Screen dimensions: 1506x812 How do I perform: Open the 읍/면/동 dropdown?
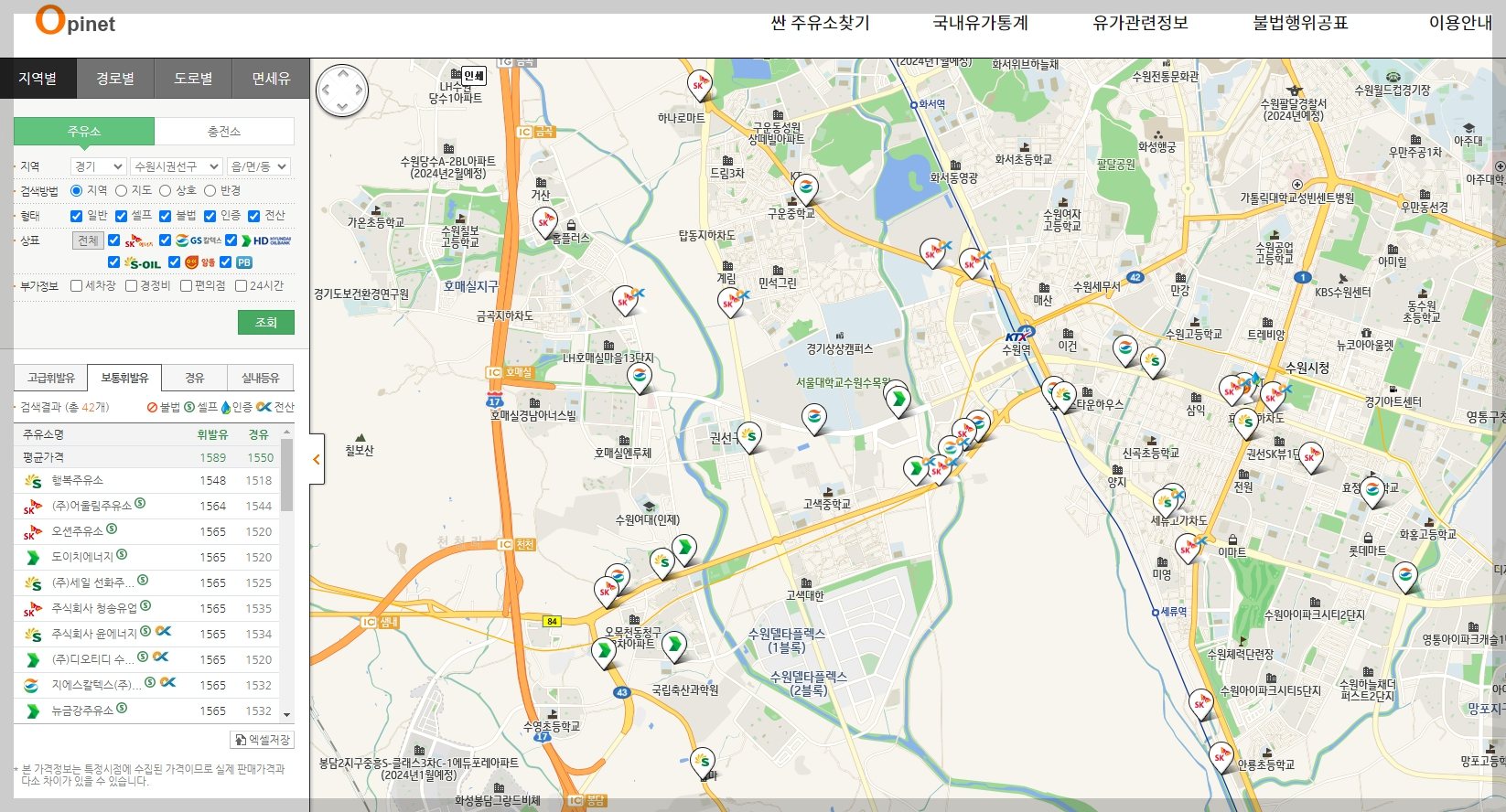click(259, 166)
